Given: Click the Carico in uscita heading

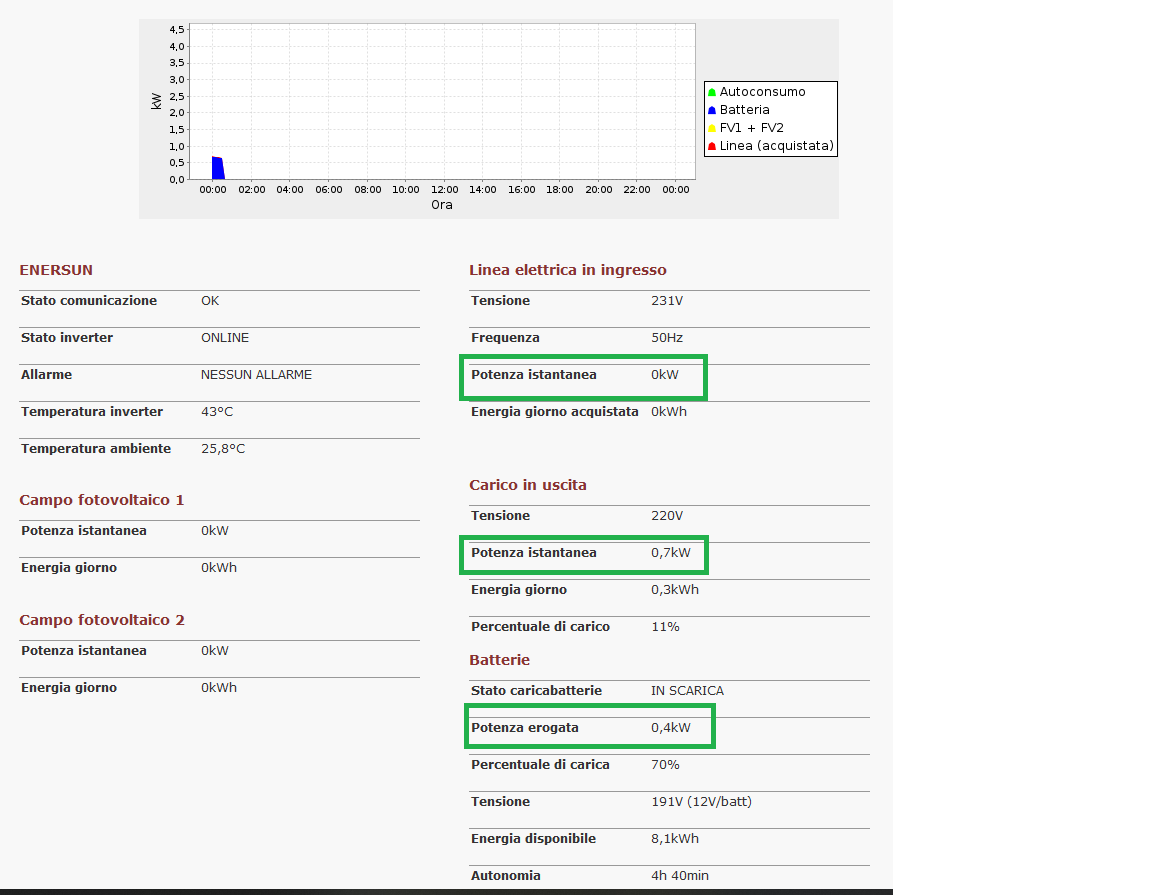Looking at the screenshot, I should pyautogui.click(x=528, y=485).
